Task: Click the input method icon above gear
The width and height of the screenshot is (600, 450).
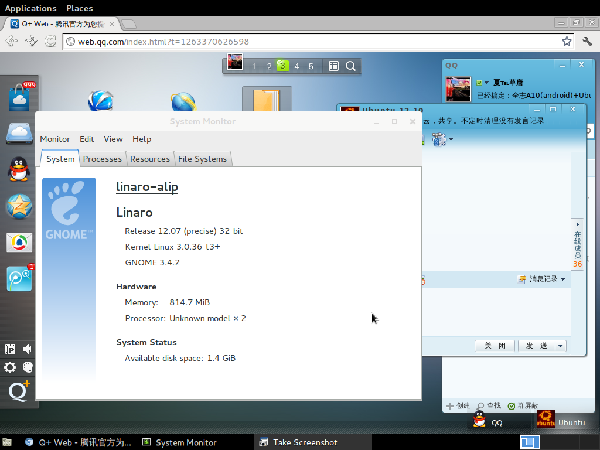Action: (10, 349)
